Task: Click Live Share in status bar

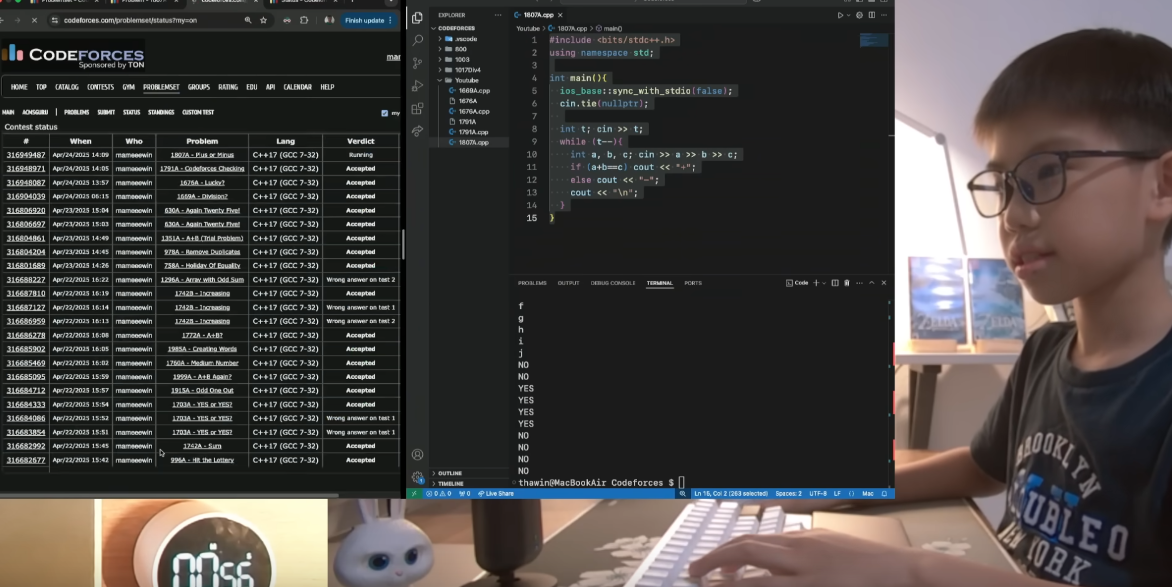Action: click(496, 494)
